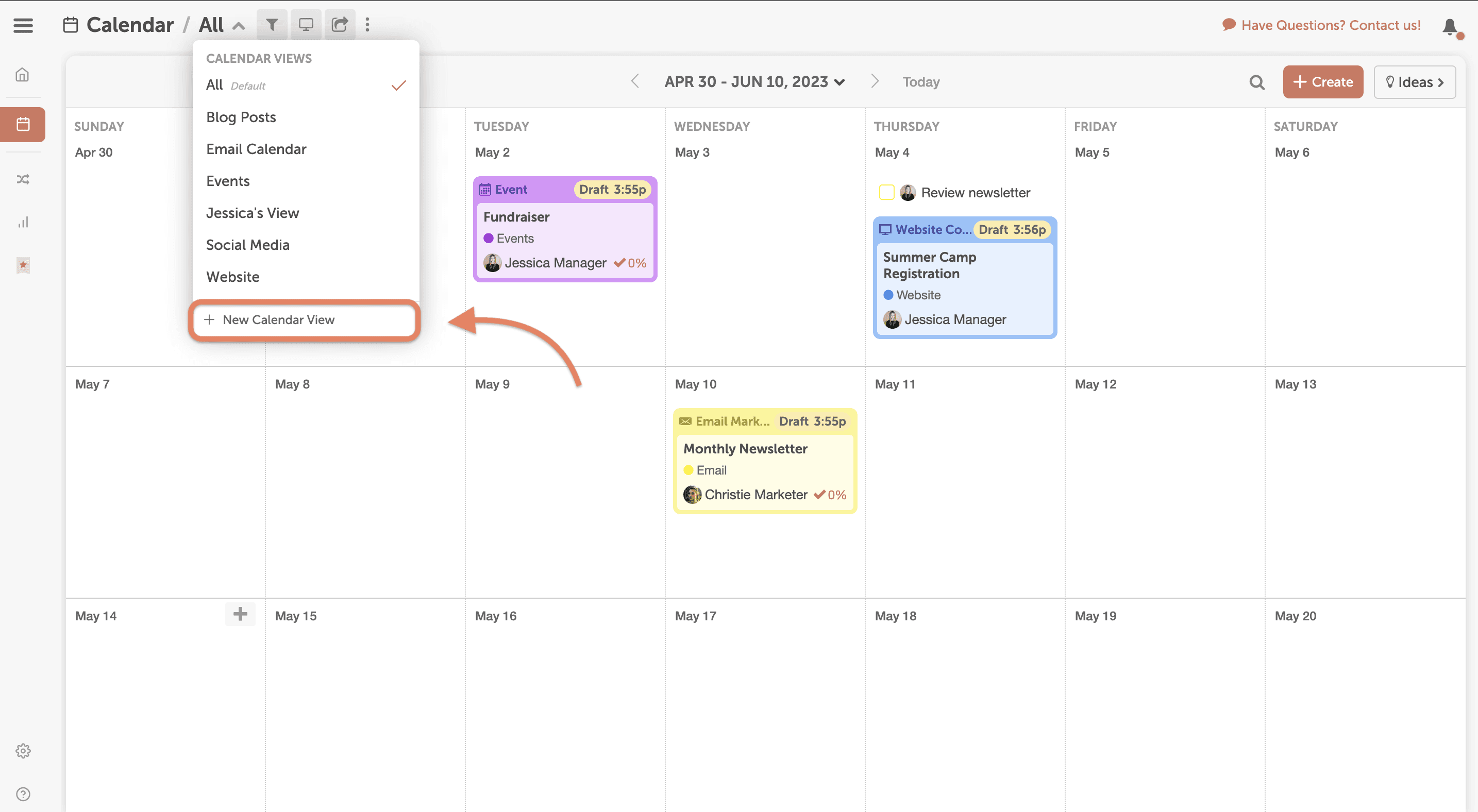This screenshot has width=1478, height=812.
Task: Open the three-dot more options menu
Action: click(x=367, y=25)
